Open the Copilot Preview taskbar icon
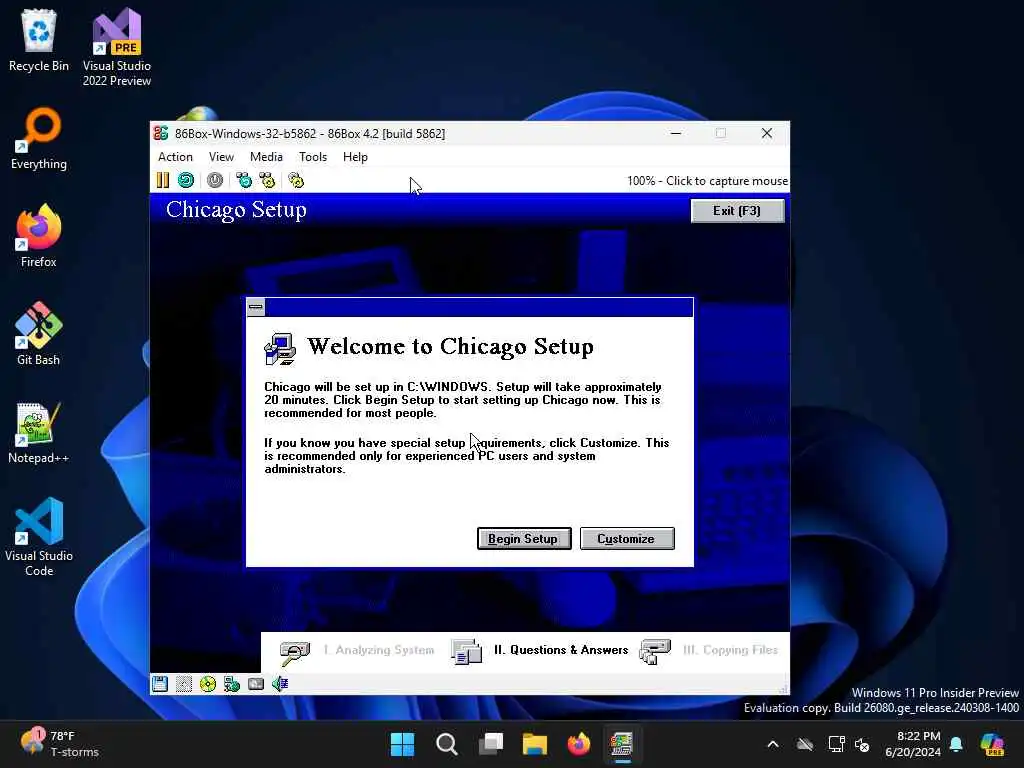This screenshot has width=1024, height=768. pos(993,744)
